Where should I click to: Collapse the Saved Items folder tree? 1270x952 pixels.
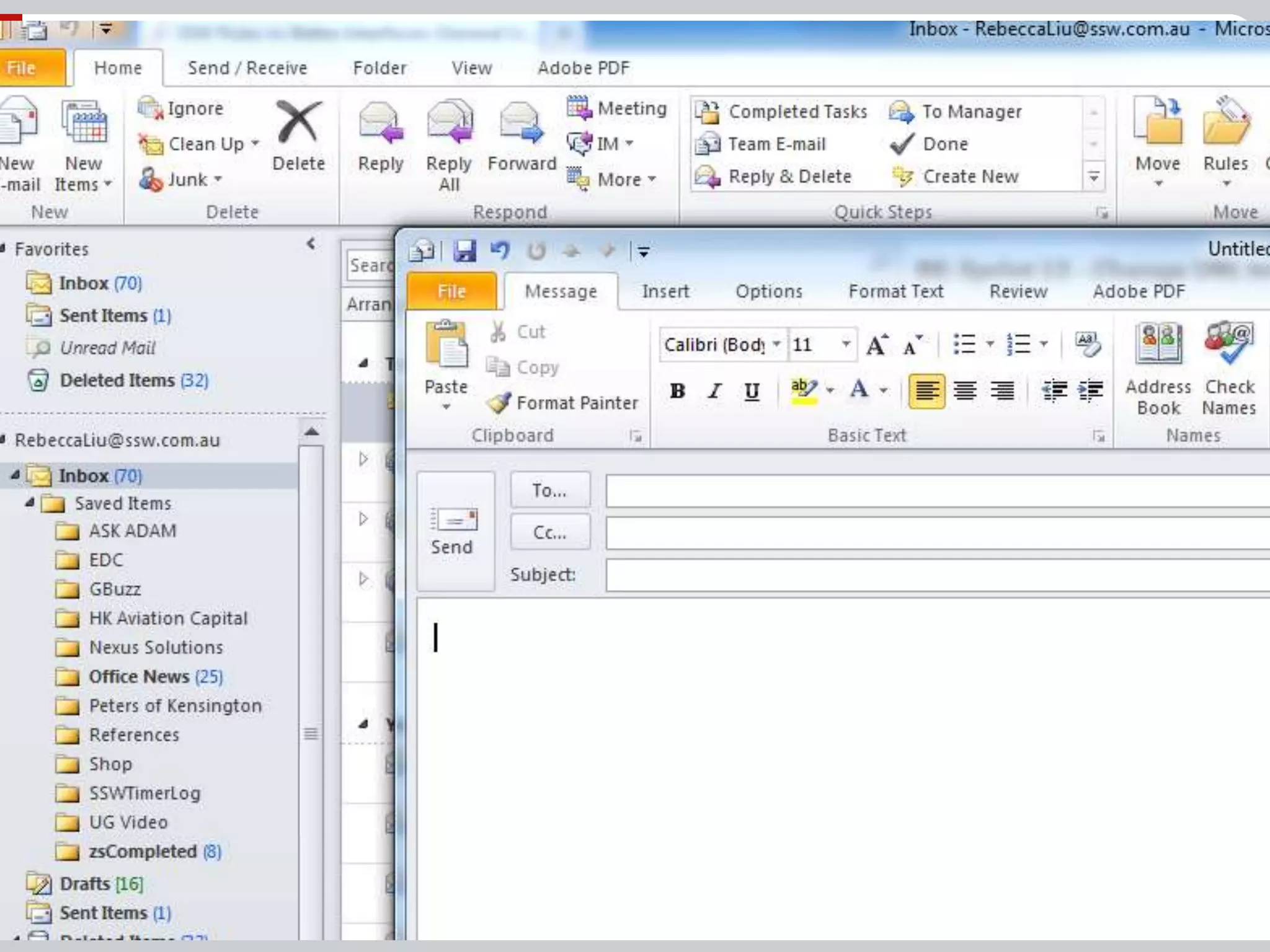pyautogui.click(x=30, y=503)
